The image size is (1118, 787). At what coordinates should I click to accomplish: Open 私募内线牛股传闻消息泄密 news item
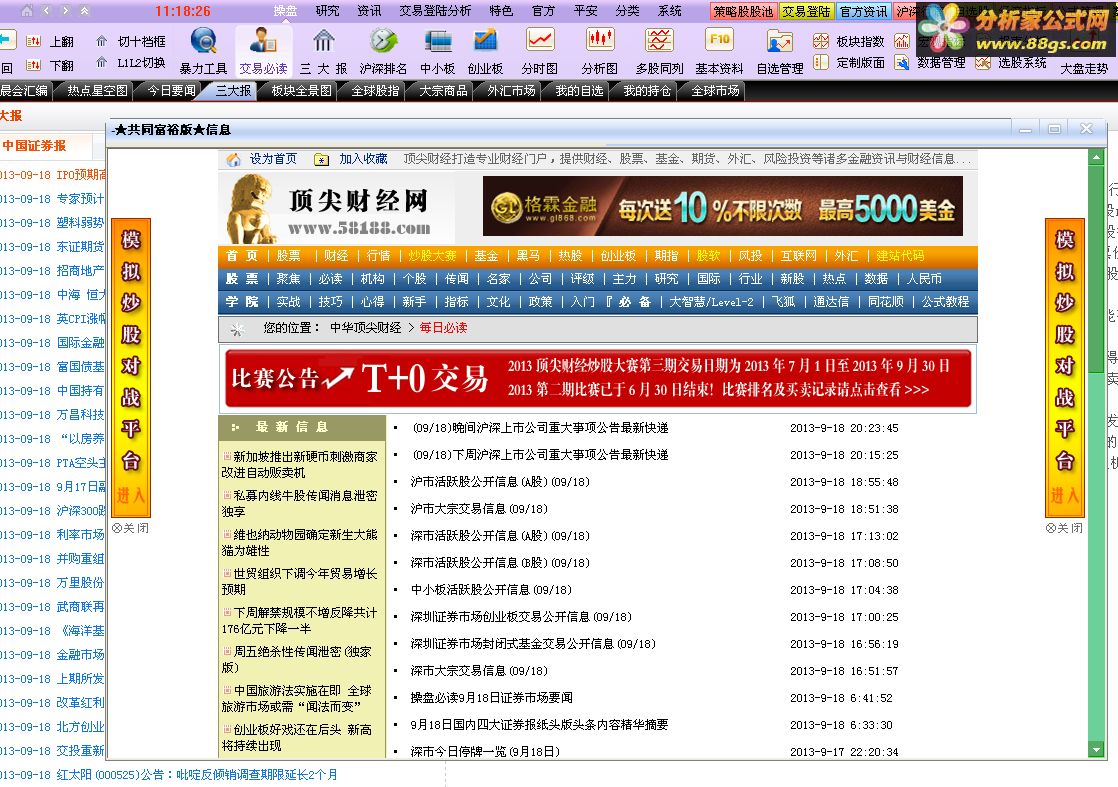point(299,503)
